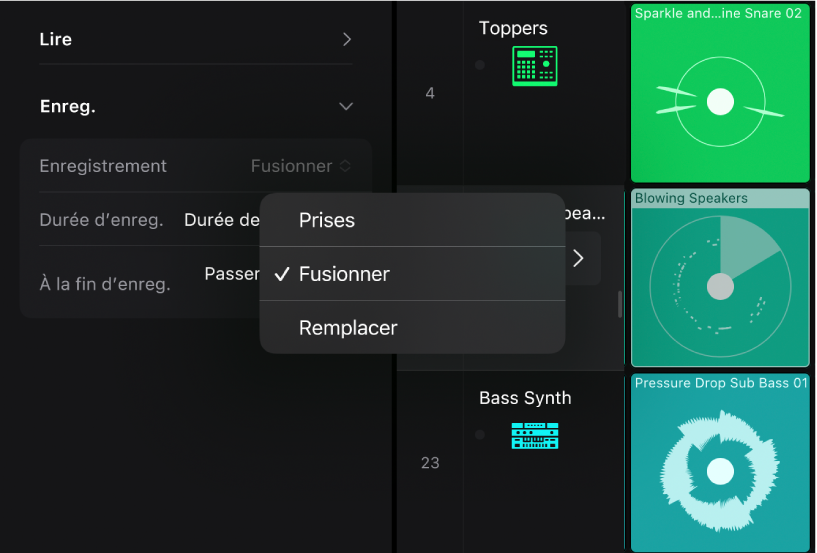Select the Blowing Speakers loop cell
The height and width of the screenshot is (553, 817).
tap(720, 278)
